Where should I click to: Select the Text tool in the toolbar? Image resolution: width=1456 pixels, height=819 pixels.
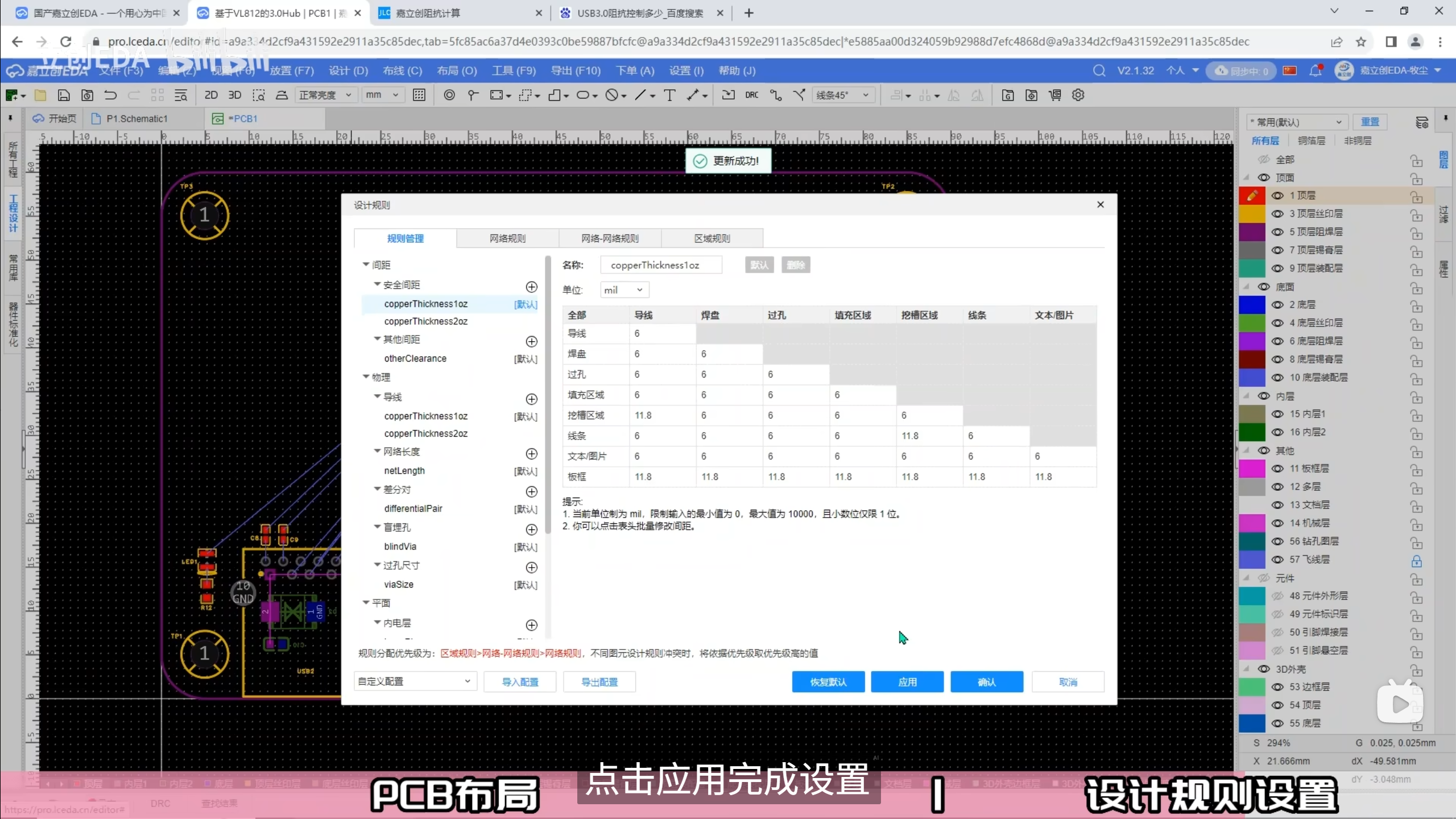(x=669, y=95)
